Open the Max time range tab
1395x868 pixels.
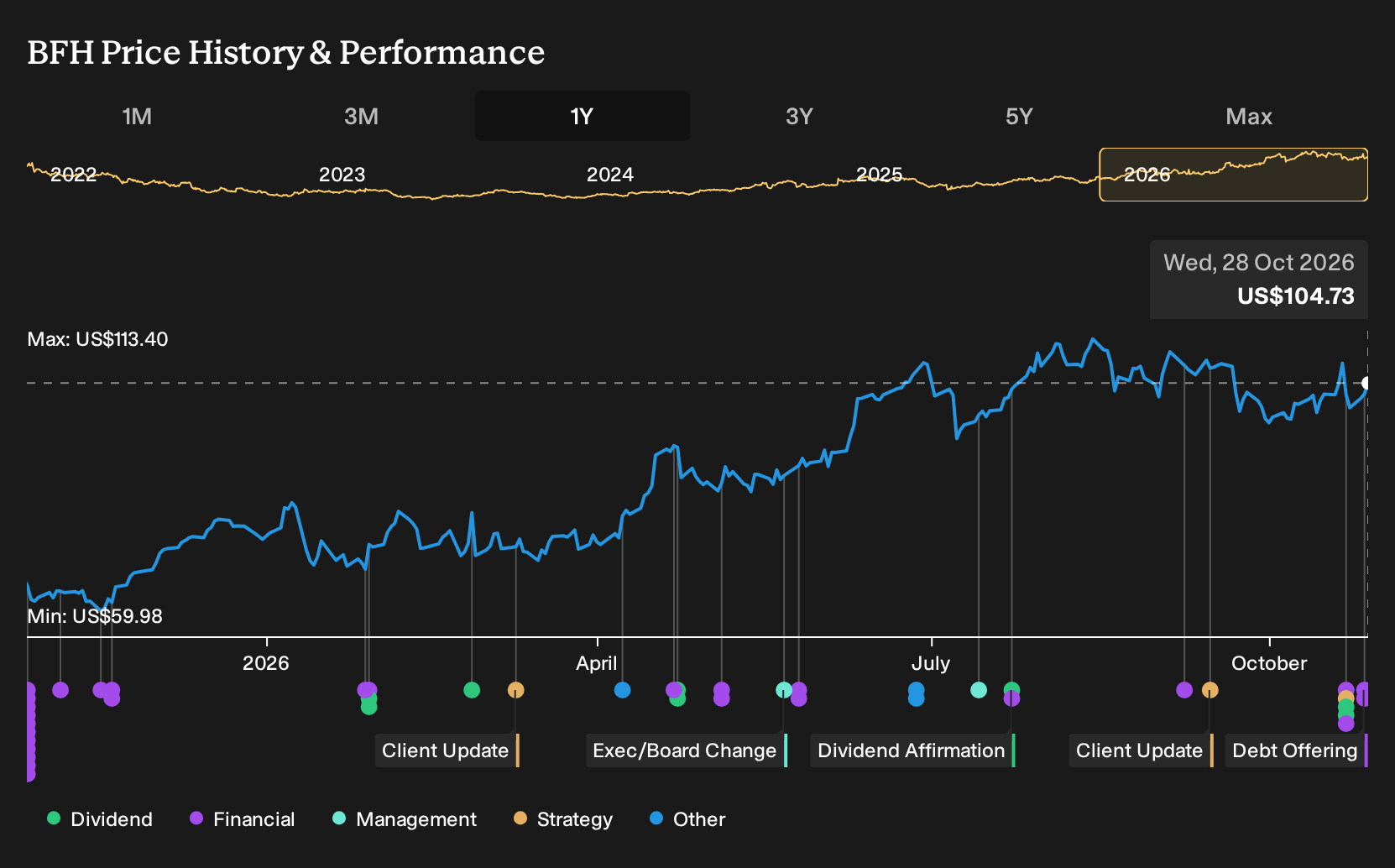[x=1249, y=116]
